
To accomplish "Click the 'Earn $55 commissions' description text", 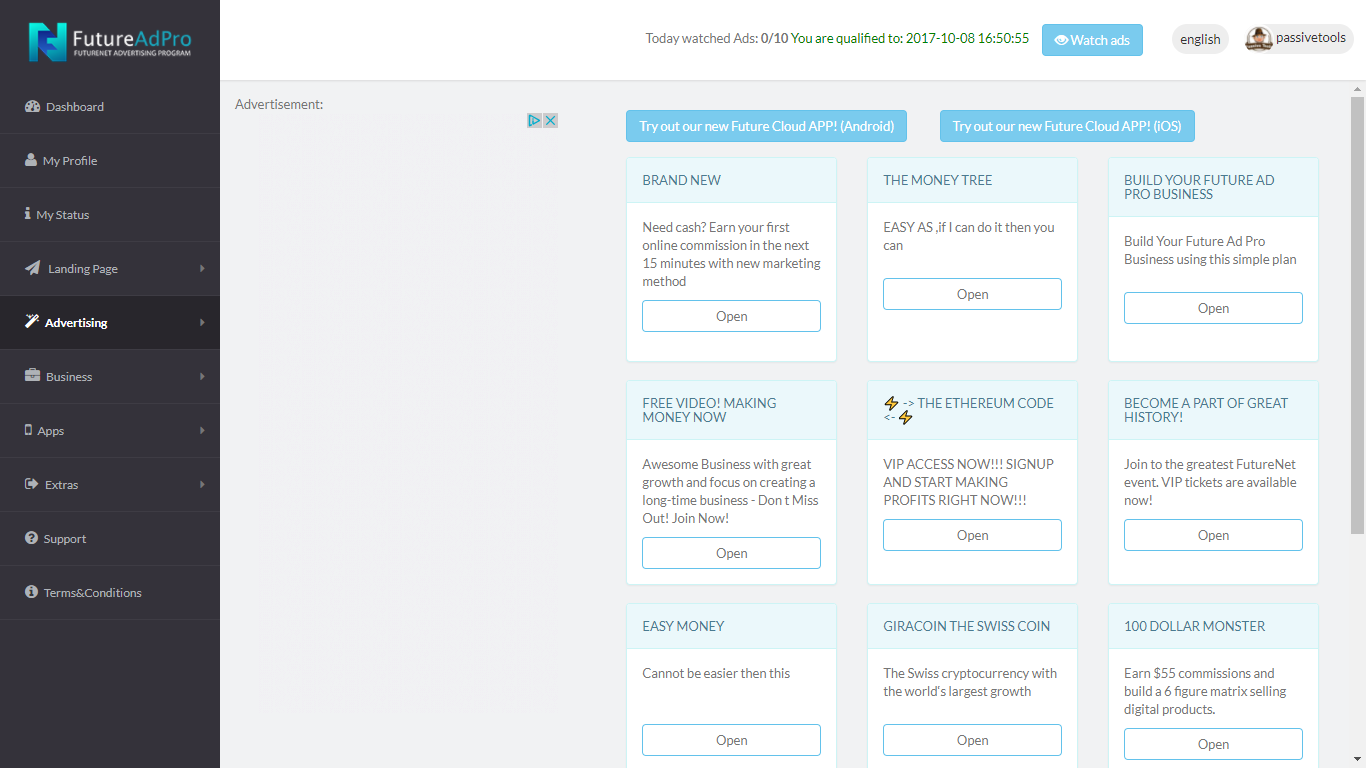I will [1205, 691].
